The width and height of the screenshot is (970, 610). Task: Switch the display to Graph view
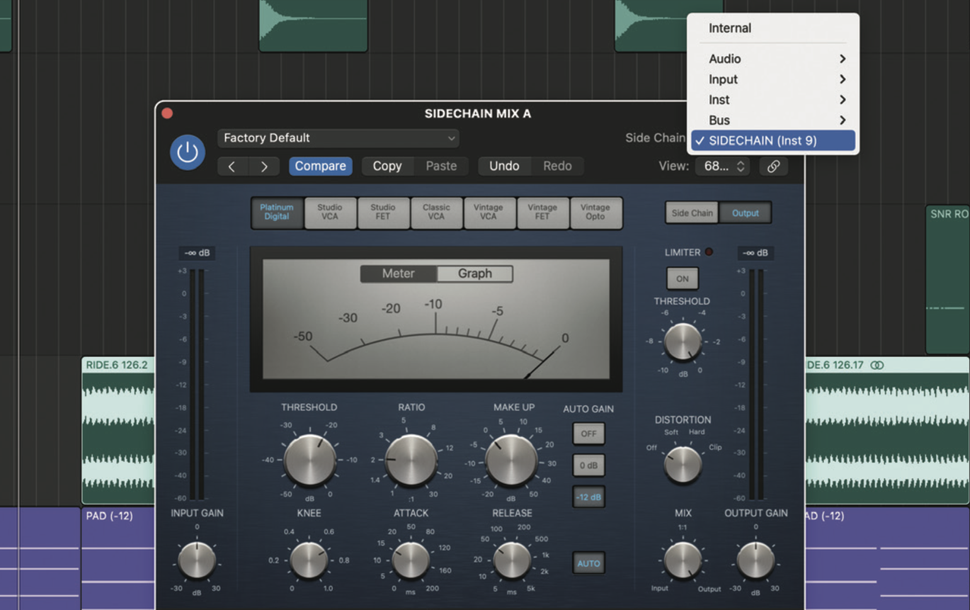click(x=475, y=273)
